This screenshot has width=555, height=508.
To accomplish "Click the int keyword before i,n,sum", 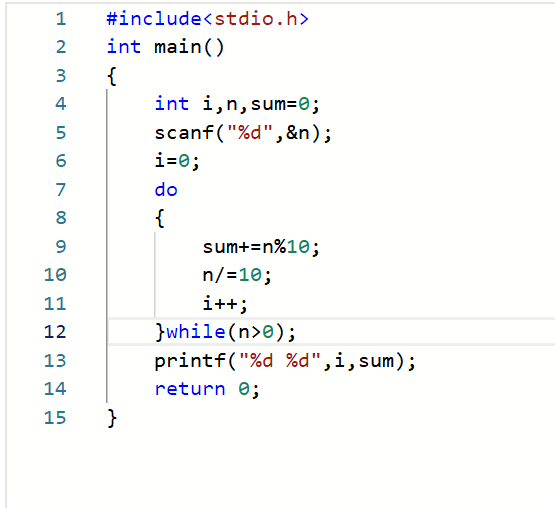I will tap(172, 104).
